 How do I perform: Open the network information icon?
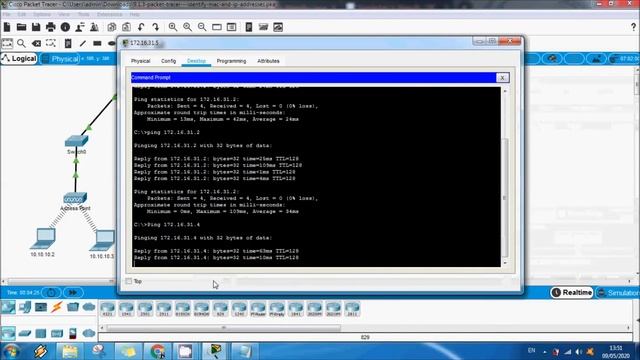pyautogui.click(x=65, y=27)
